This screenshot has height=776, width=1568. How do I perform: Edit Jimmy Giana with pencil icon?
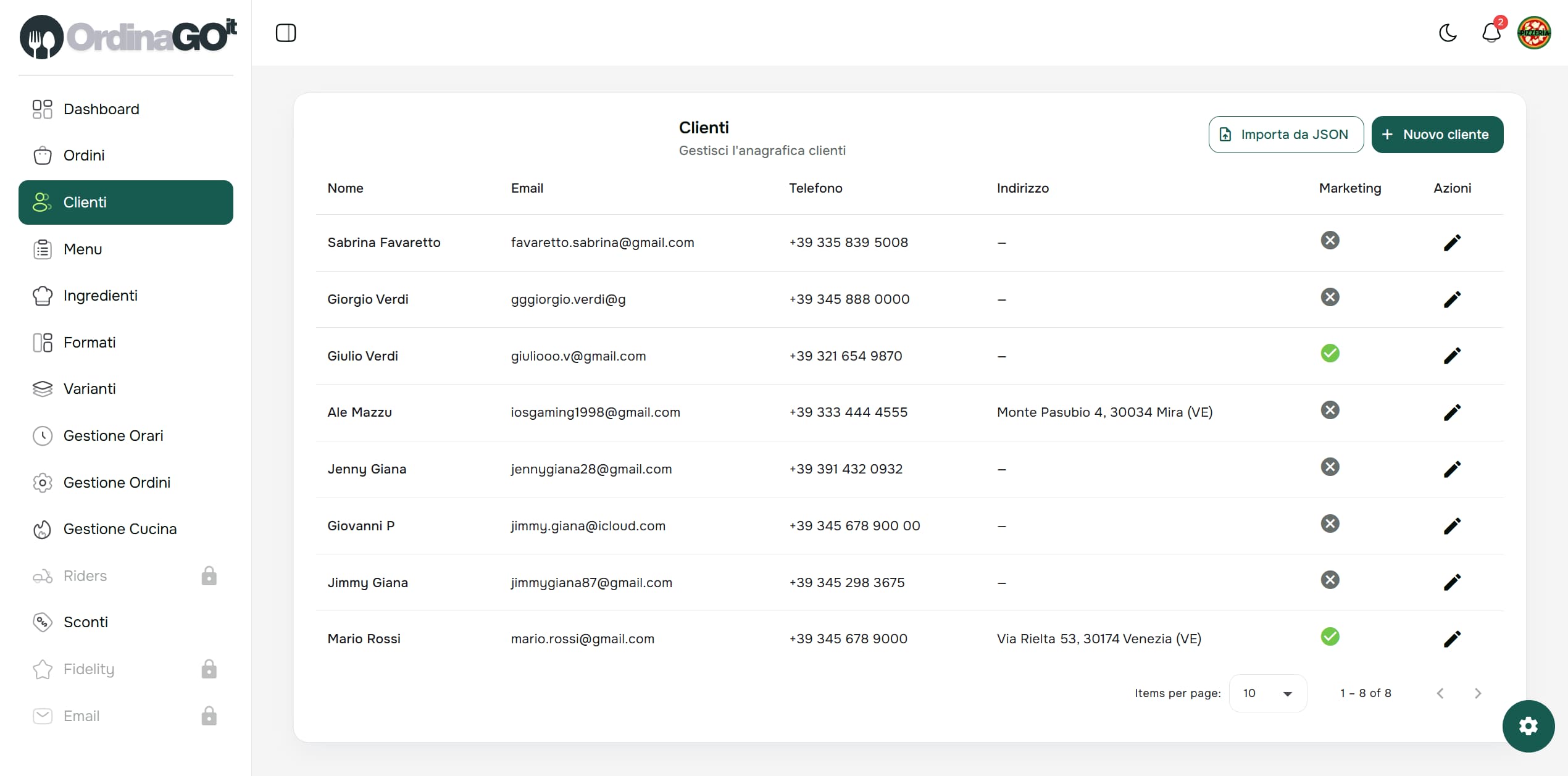[1452, 582]
